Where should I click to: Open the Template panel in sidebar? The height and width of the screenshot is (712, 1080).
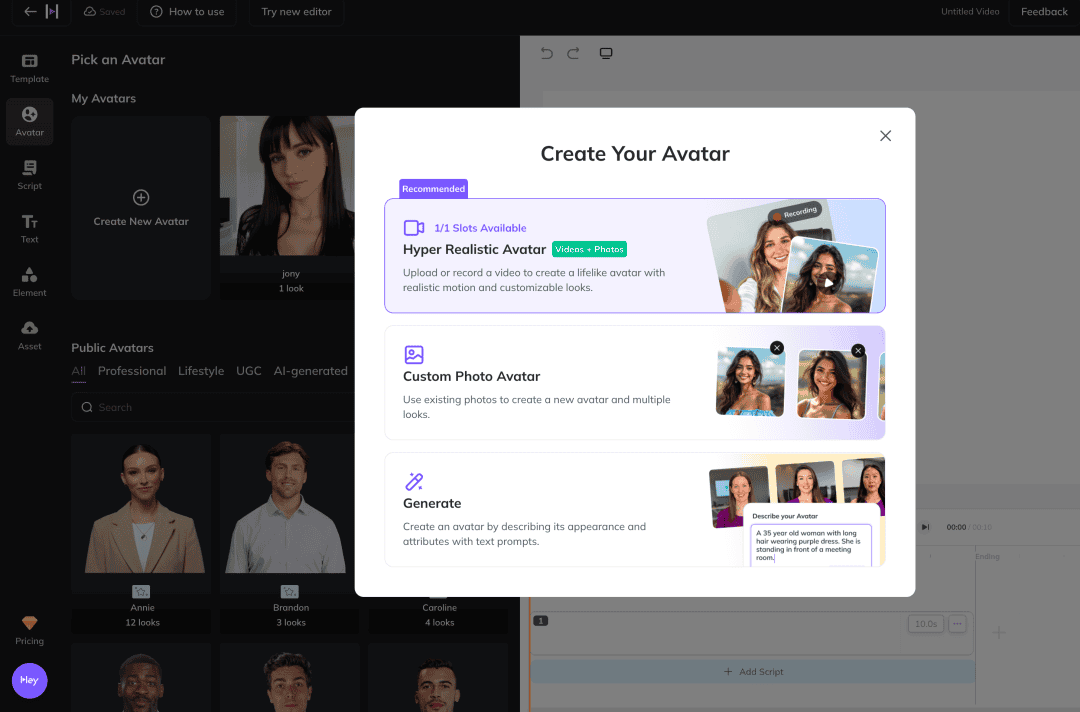[x=29, y=68]
